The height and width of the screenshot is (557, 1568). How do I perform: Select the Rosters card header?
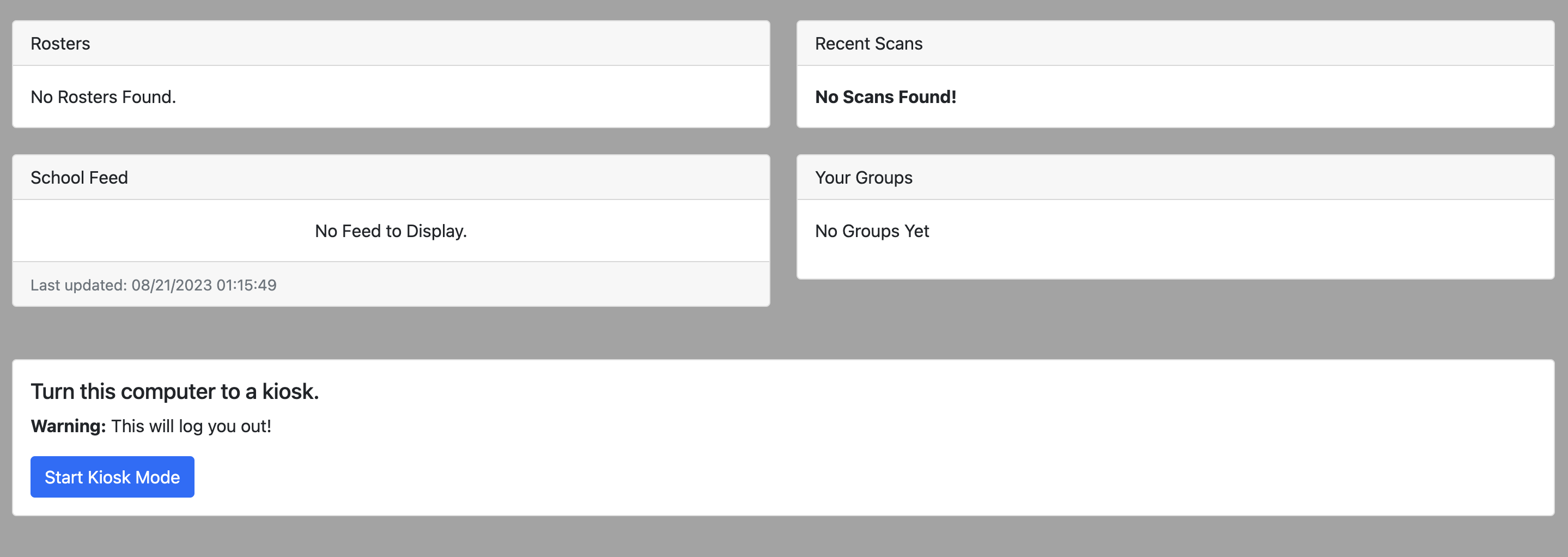coord(391,43)
